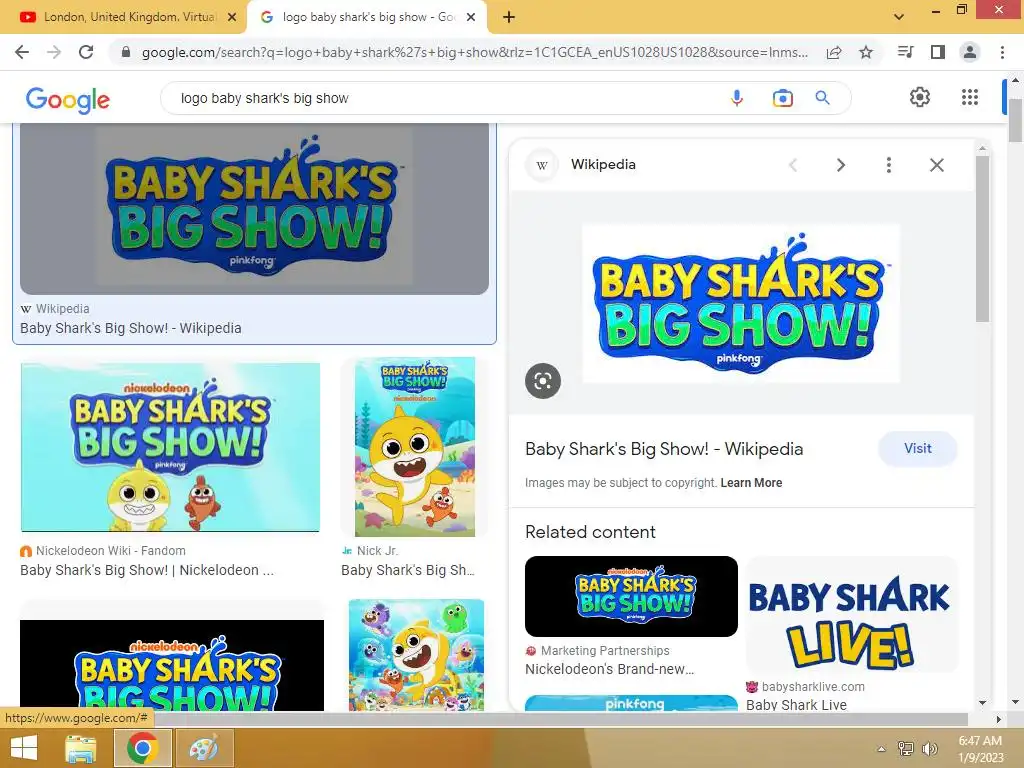Click the Google search text field
Screen dimensions: 1024x768
pyautogui.click(x=444, y=98)
